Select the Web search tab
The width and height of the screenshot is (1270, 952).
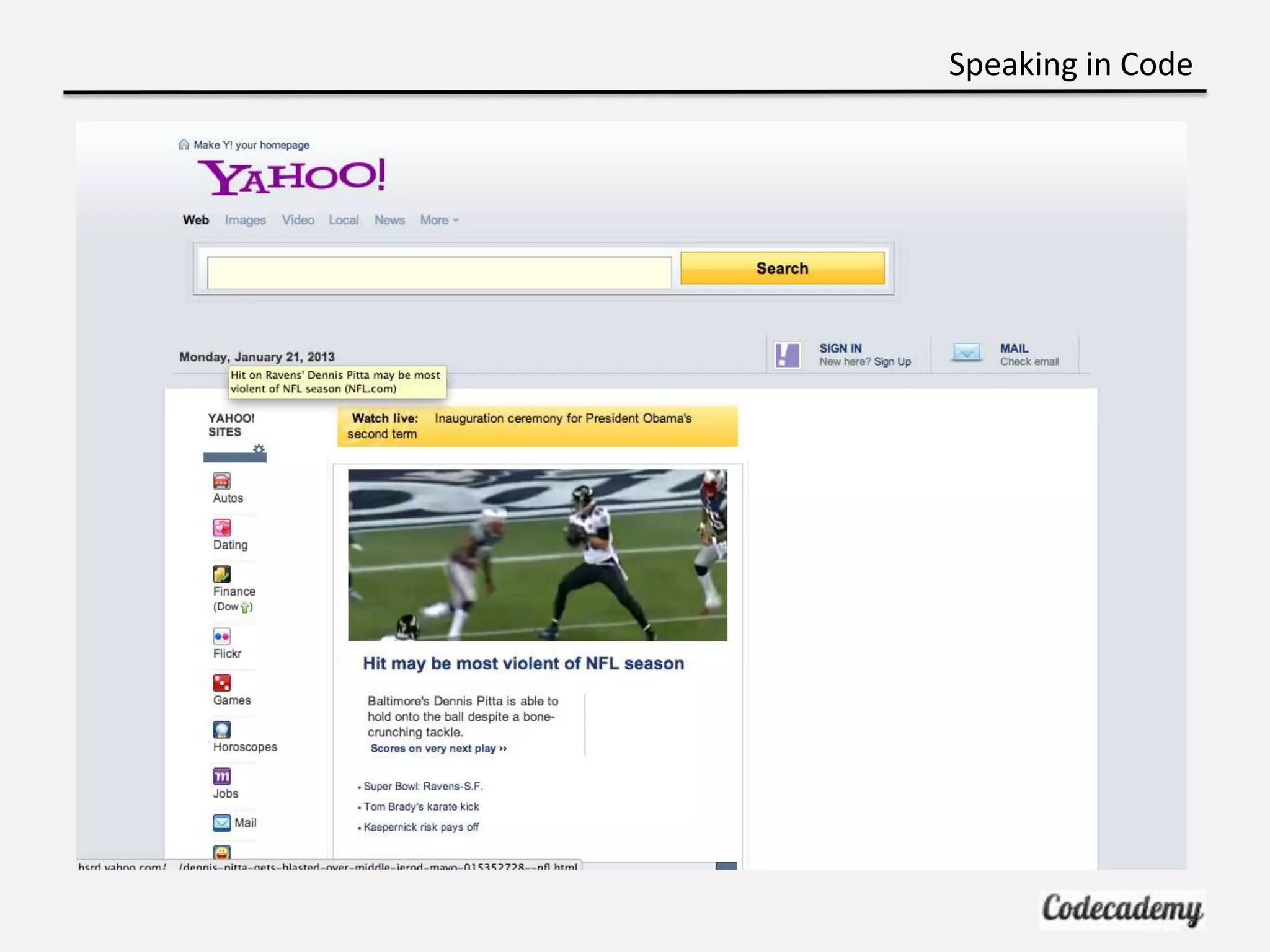[x=196, y=220]
